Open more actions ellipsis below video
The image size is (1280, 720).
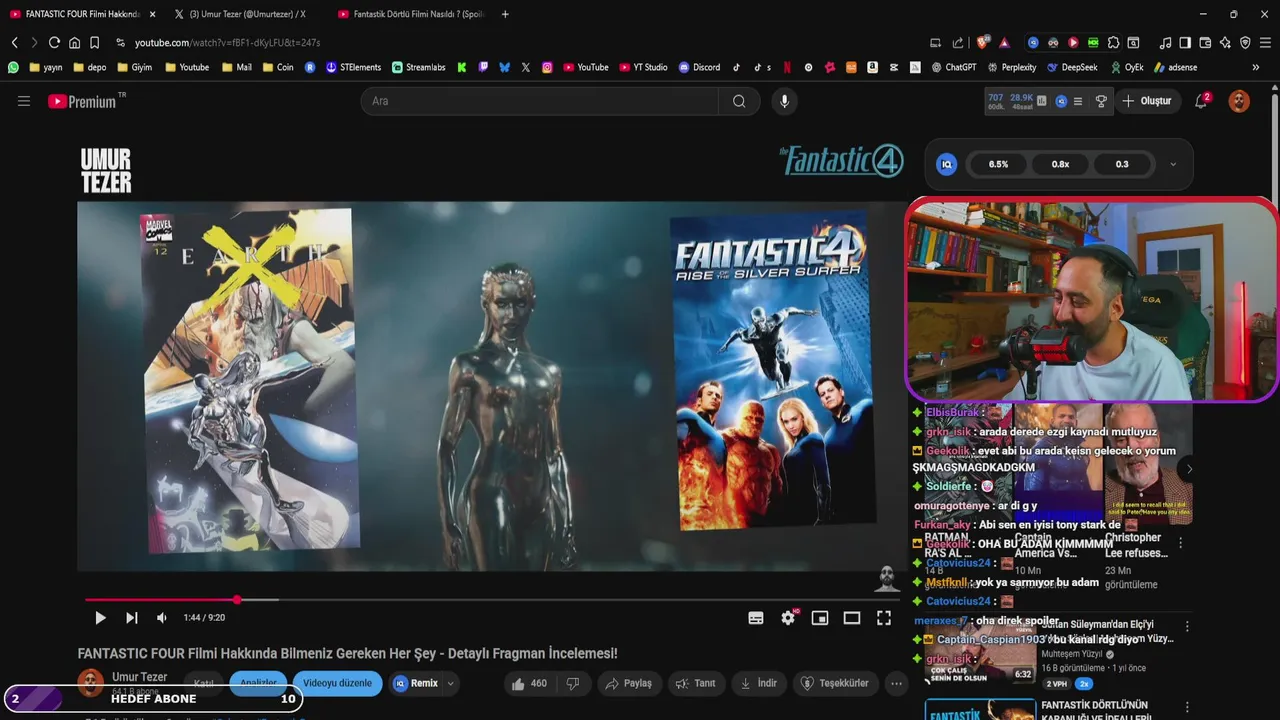[896, 683]
